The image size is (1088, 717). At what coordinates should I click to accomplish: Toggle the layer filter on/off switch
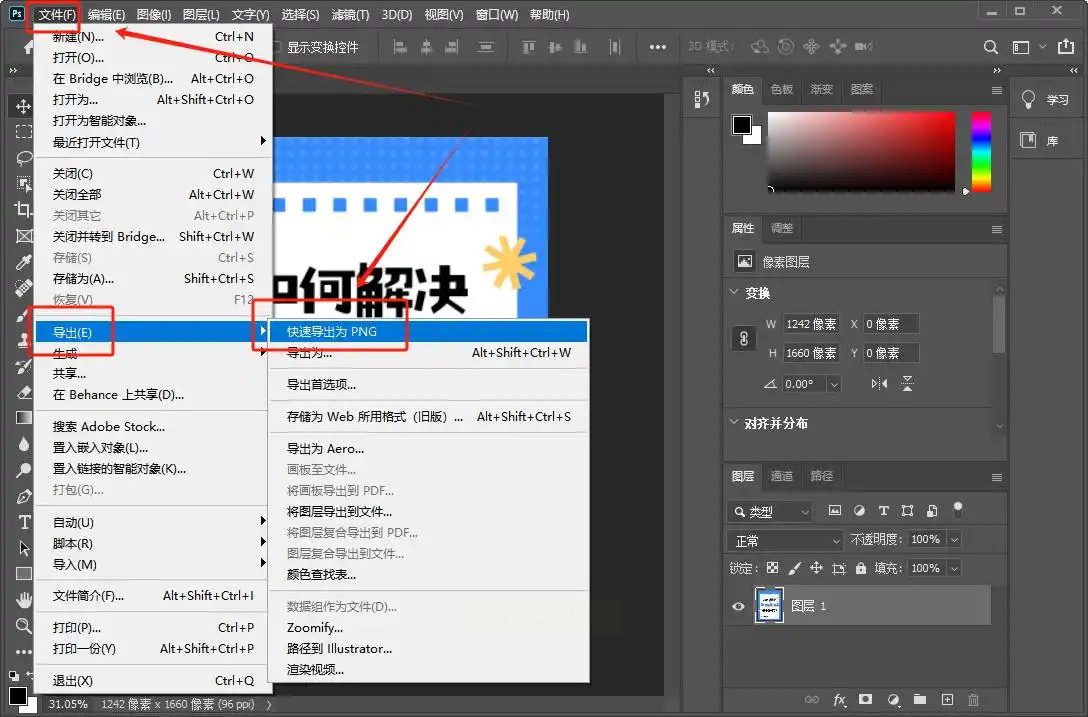958,509
